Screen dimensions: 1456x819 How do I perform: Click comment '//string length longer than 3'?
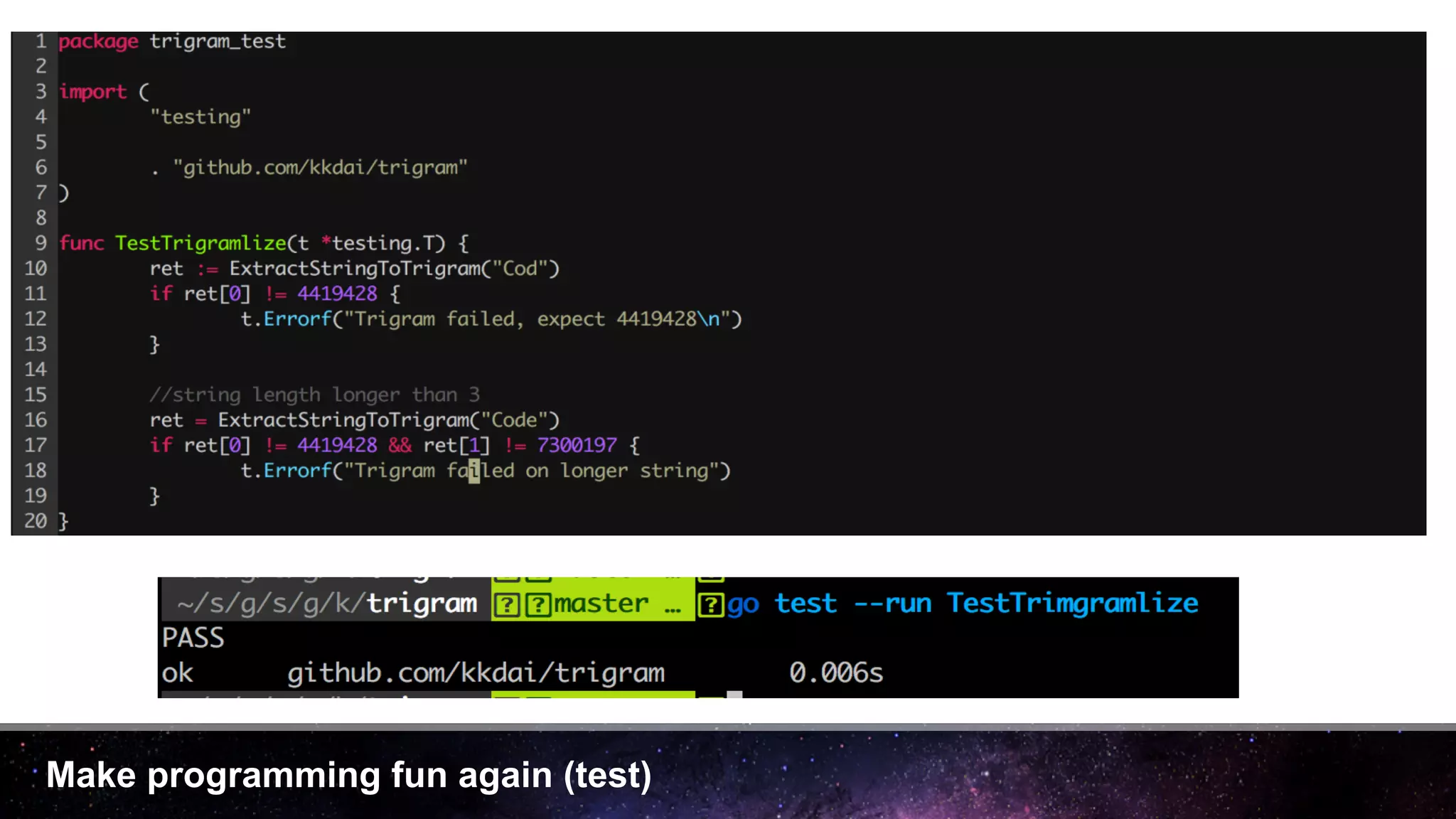(314, 395)
